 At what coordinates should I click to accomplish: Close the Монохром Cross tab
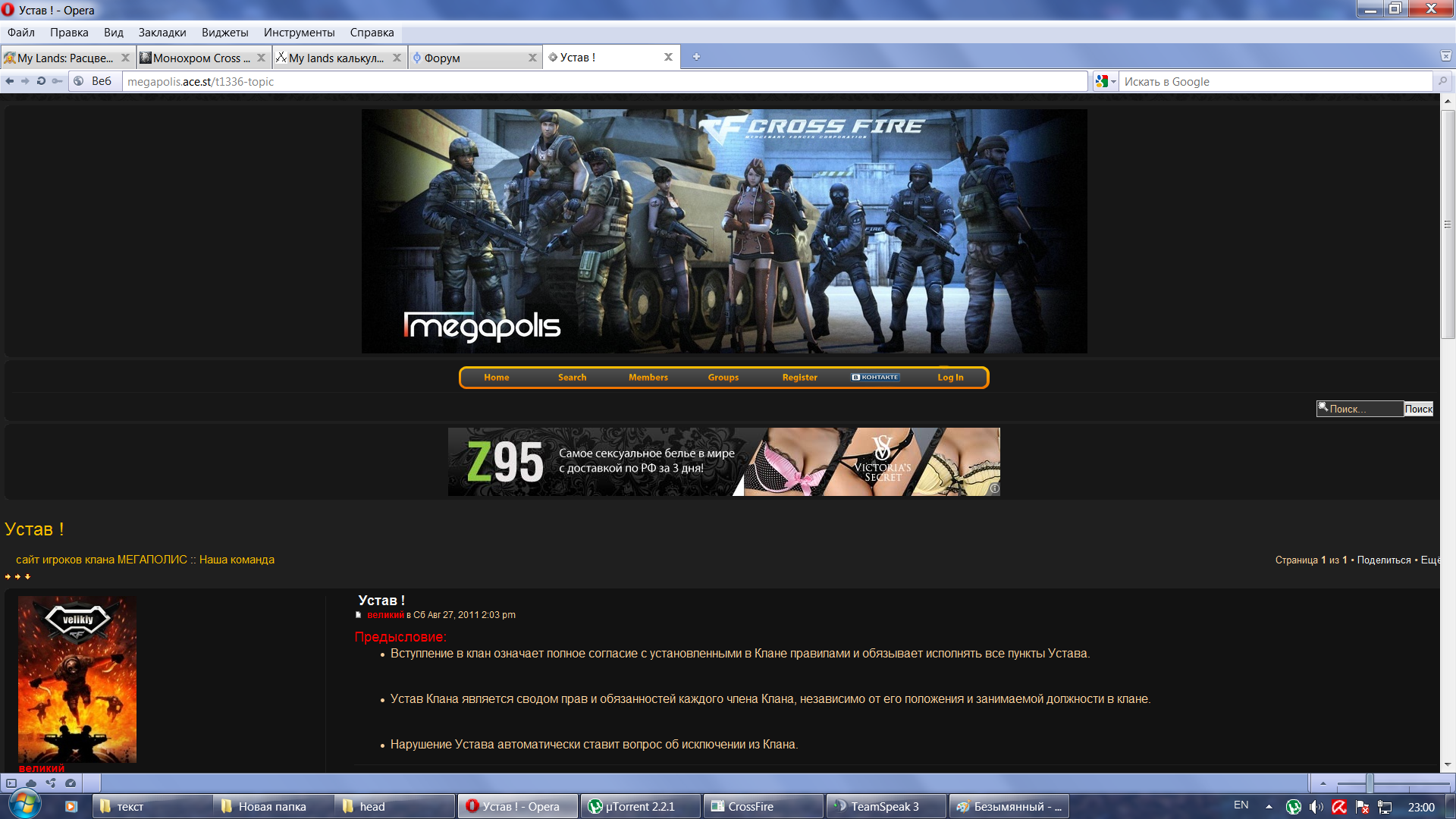[x=261, y=58]
